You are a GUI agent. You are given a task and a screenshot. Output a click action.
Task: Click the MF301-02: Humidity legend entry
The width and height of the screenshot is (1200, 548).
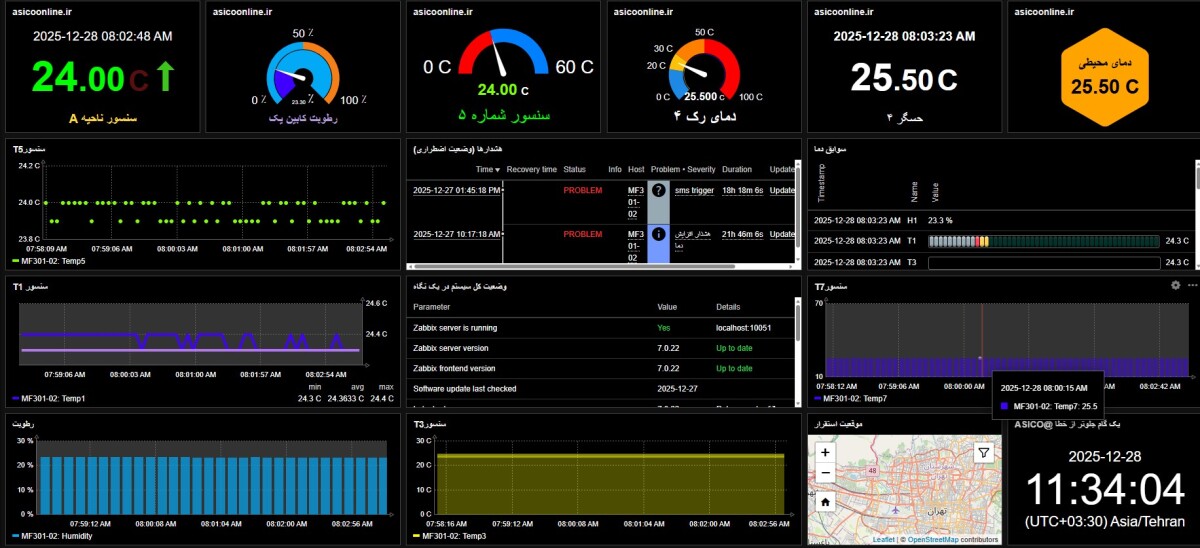[x=54, y=536]
